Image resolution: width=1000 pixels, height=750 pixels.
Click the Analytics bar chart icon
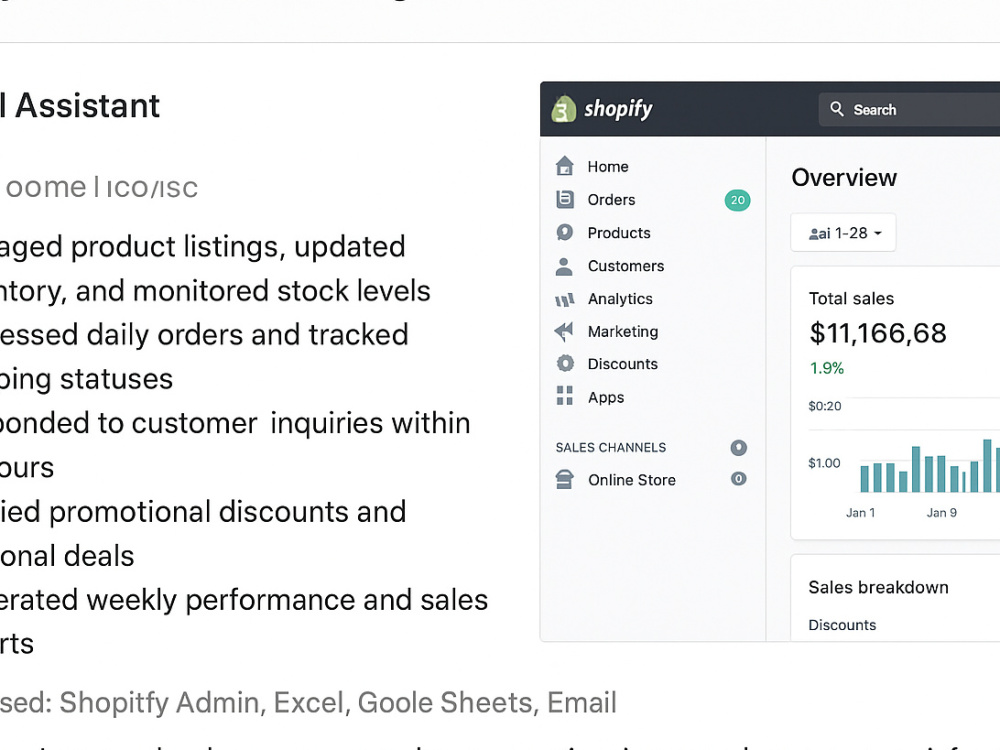click(564, 299)
